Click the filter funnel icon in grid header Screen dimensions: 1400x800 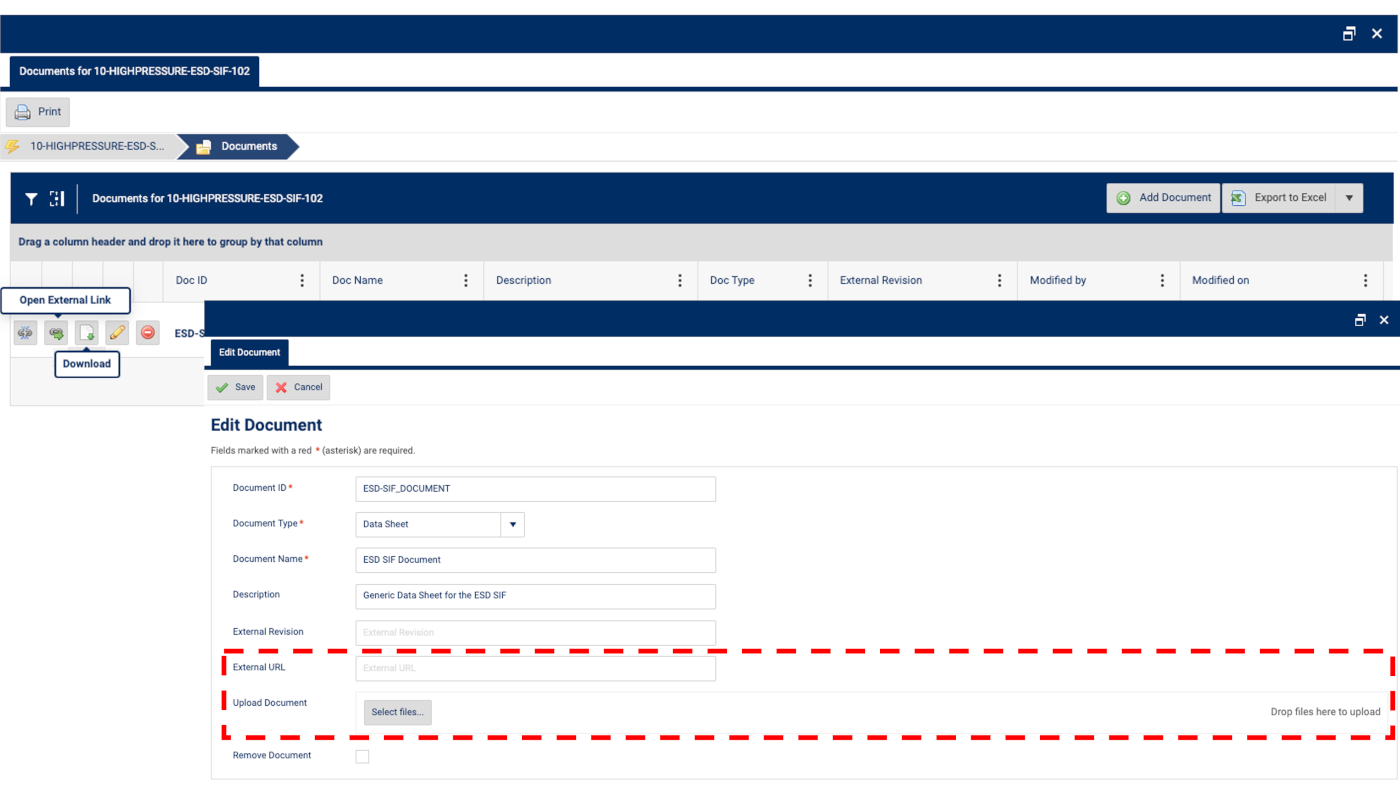tap(31, 199)
